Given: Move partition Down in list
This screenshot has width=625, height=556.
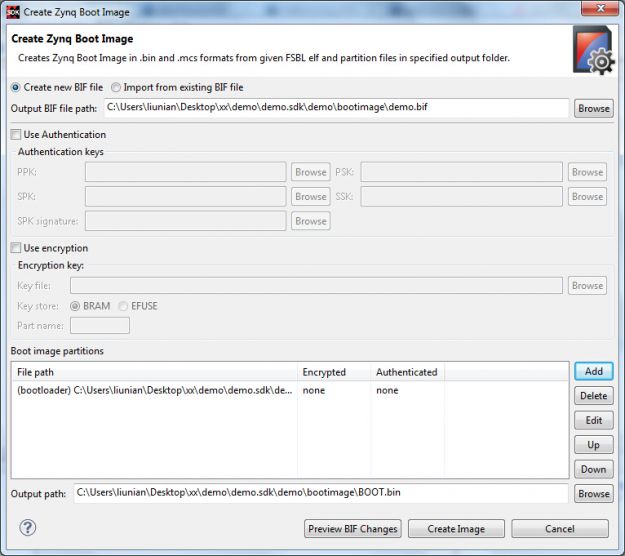Looking at the screenshot, I should (x=594, y=469).
